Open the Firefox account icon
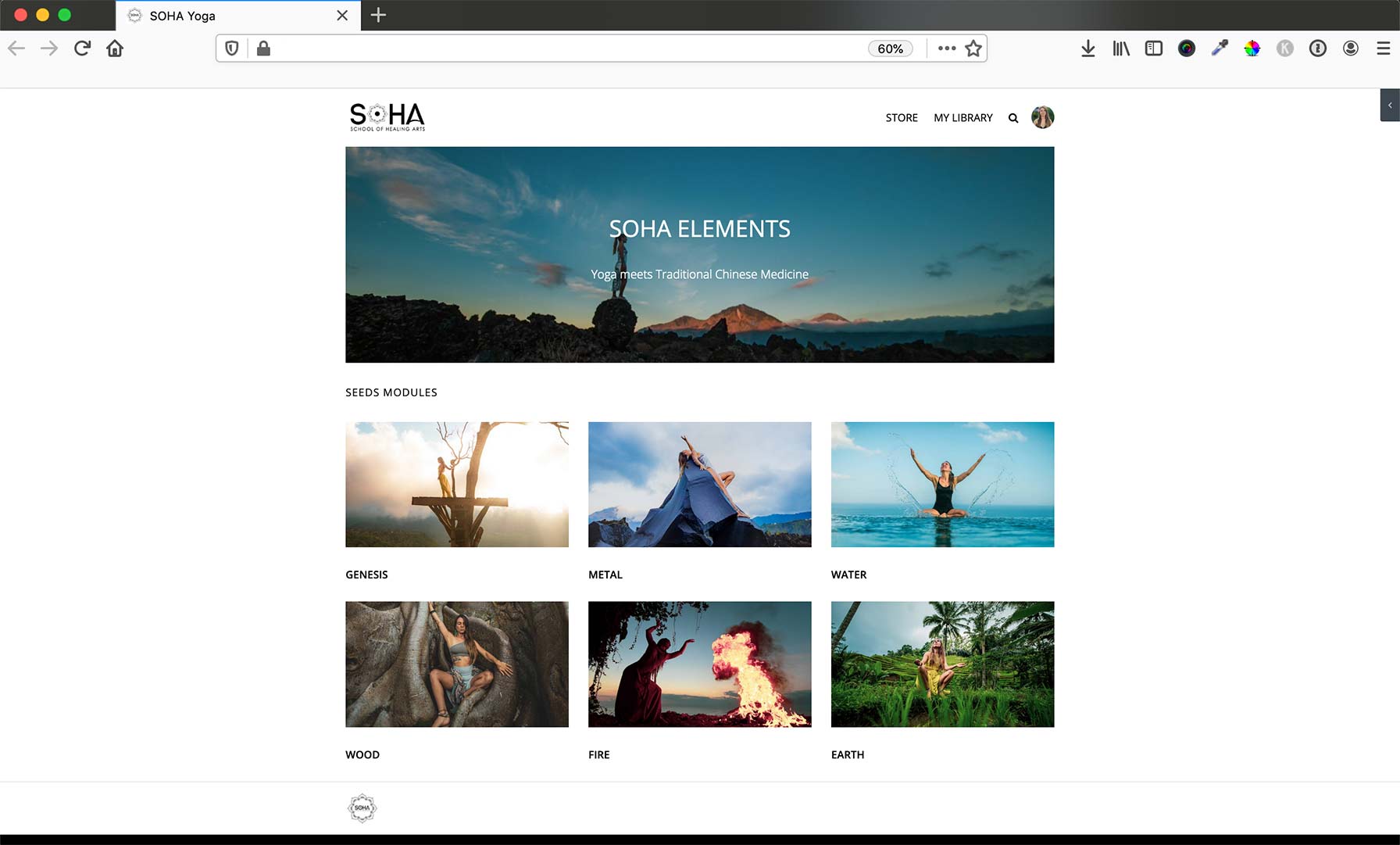 click(1351, 48)
